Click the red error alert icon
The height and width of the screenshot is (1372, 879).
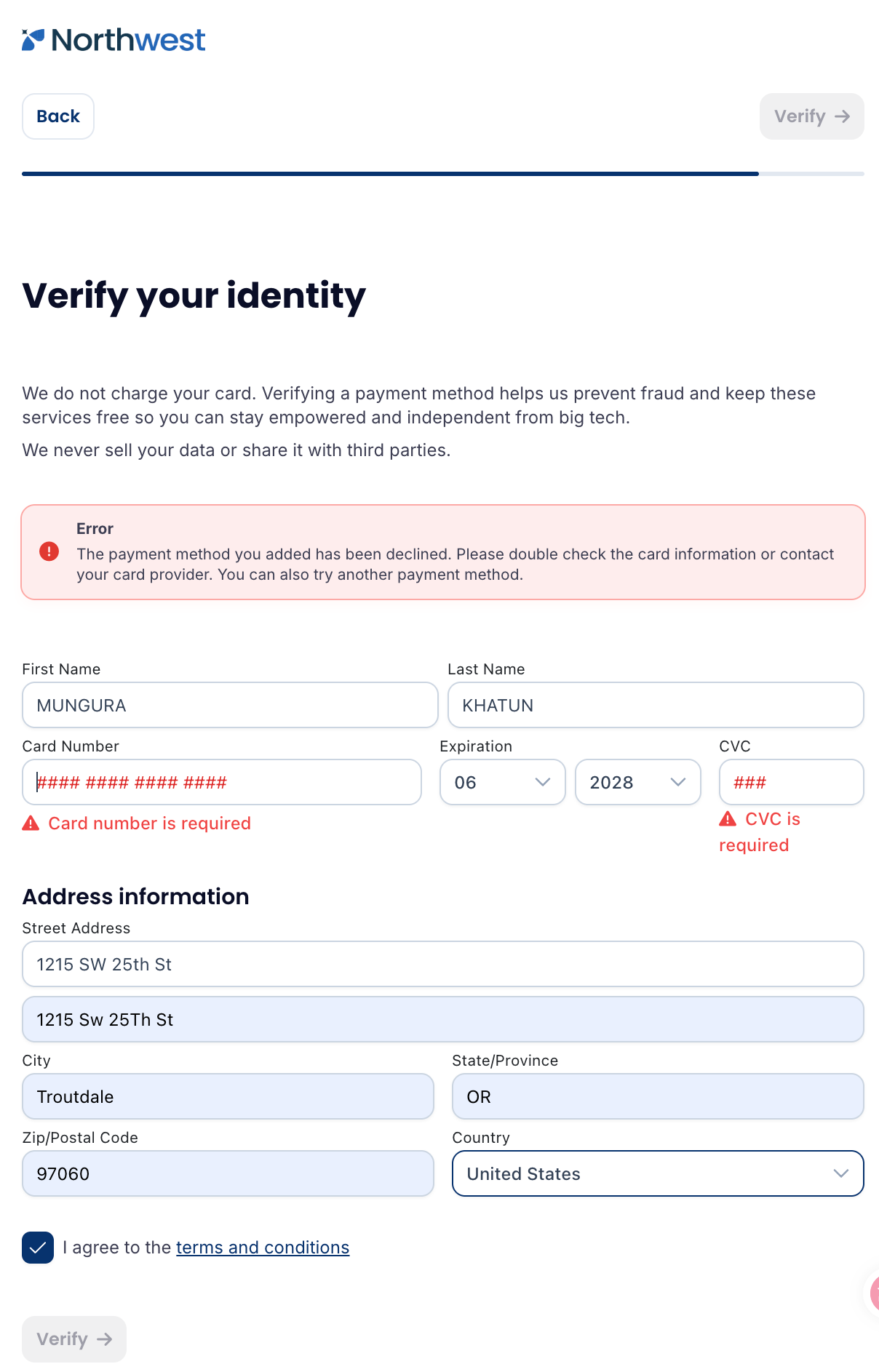(49, 551)
